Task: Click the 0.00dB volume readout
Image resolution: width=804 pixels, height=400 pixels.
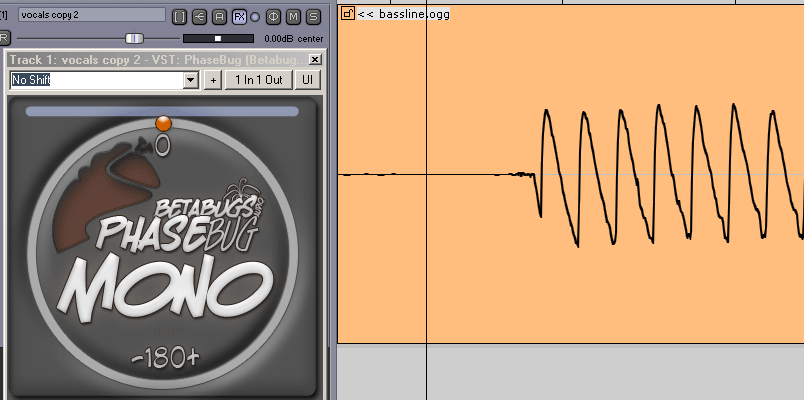Action: point(279,39)
